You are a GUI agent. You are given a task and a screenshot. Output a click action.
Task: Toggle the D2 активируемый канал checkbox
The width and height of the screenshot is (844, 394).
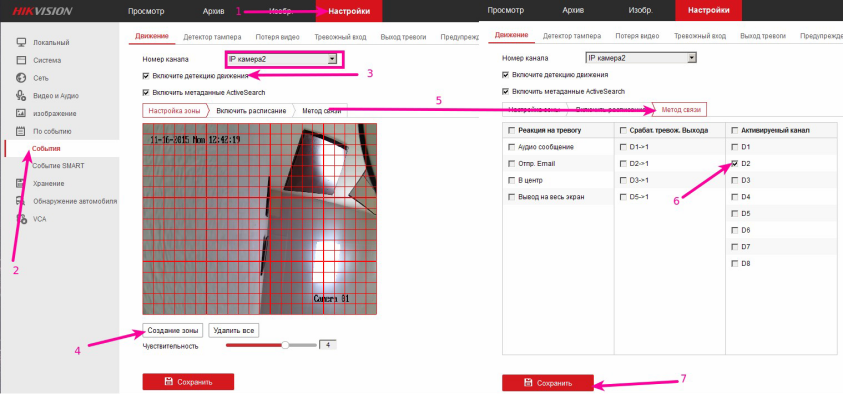pyautogui.click(x=735, y=164)
